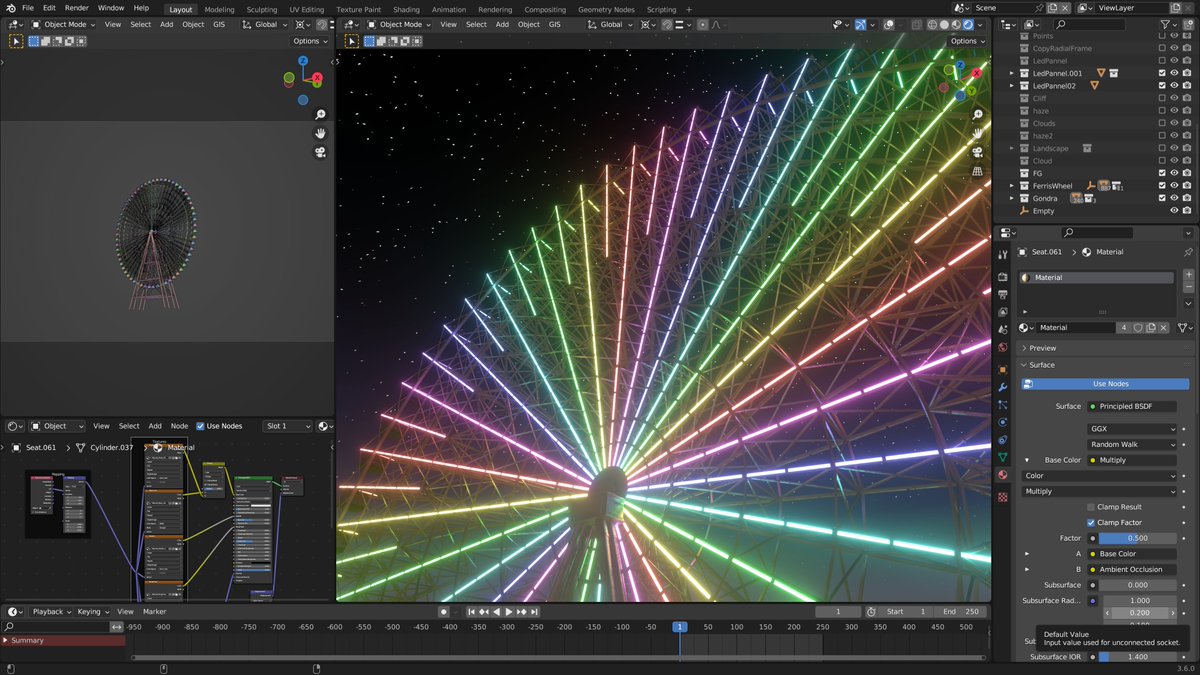
Task: Adjust the Subsurface IOR slider
Action: click(x=1138, y=657)
